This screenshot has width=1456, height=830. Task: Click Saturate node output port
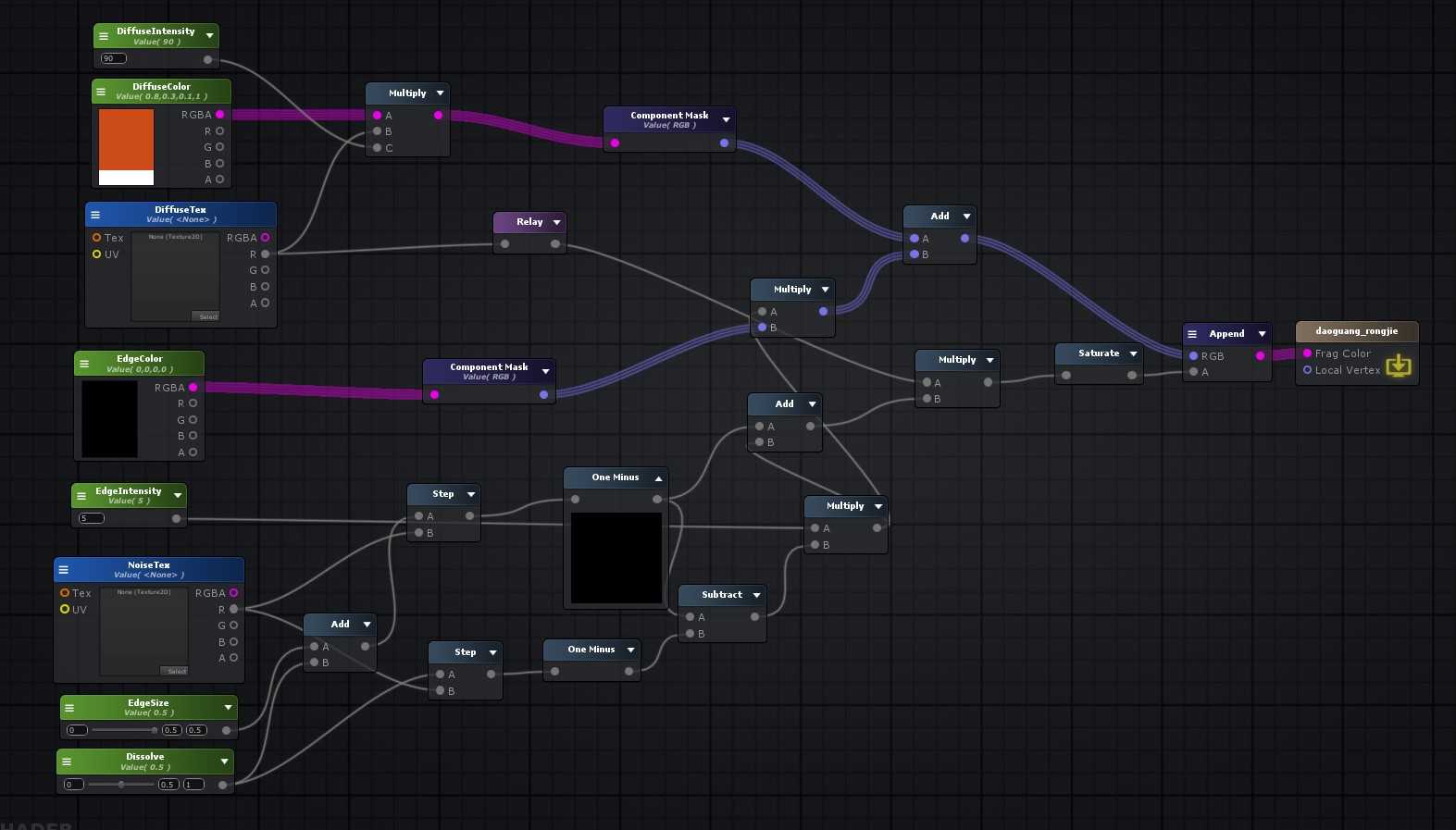click(1131, 376)
